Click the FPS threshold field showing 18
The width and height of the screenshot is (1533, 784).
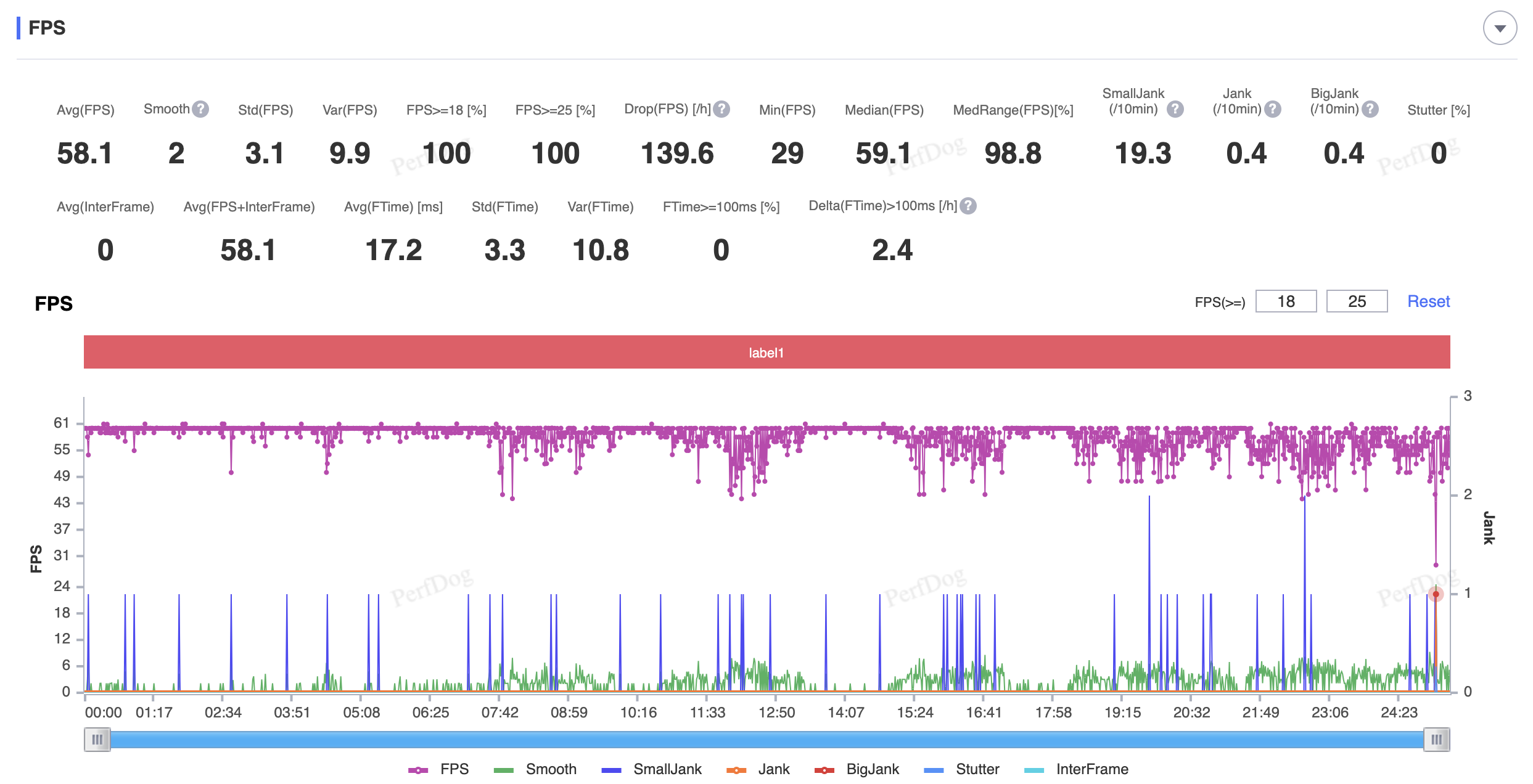tap(1286, 301)
